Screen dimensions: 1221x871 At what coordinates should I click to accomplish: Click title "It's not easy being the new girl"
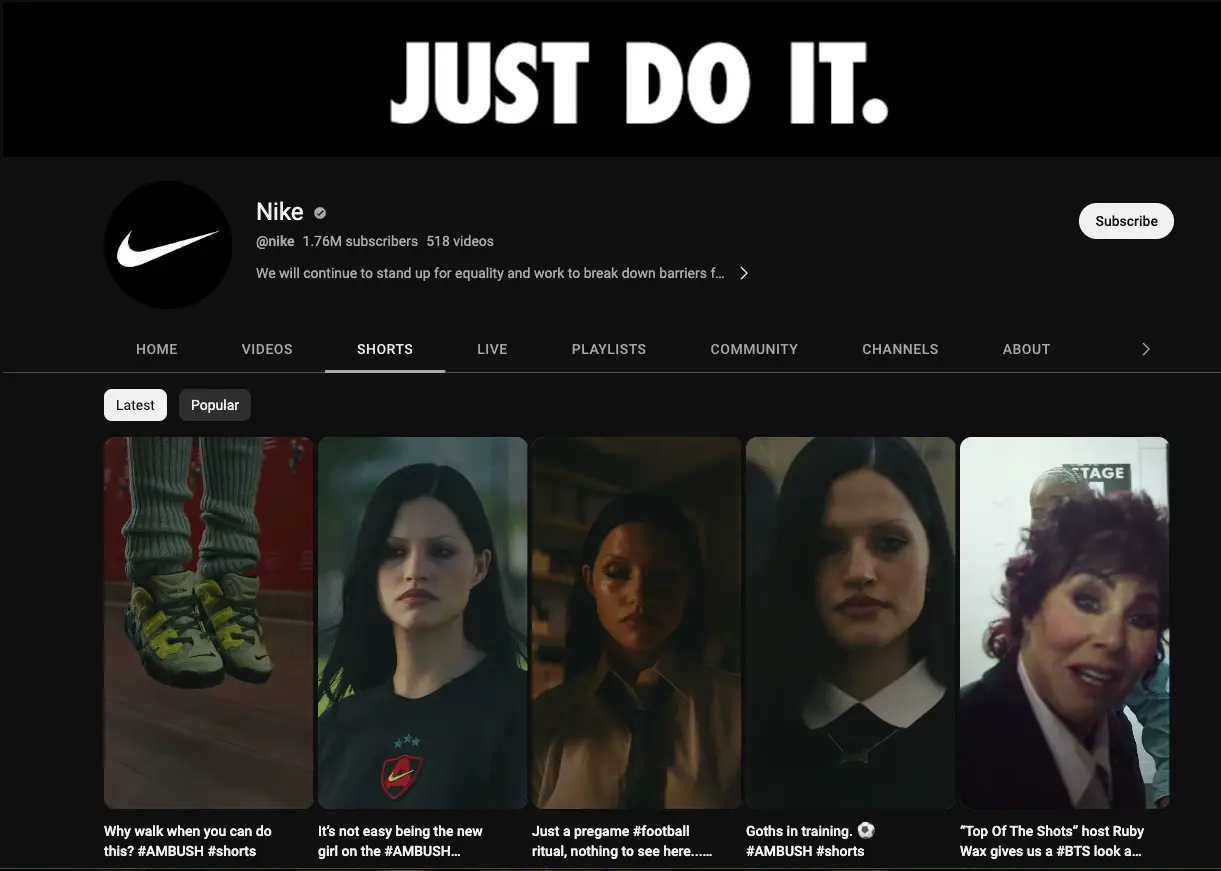click(x=400, y=841)
